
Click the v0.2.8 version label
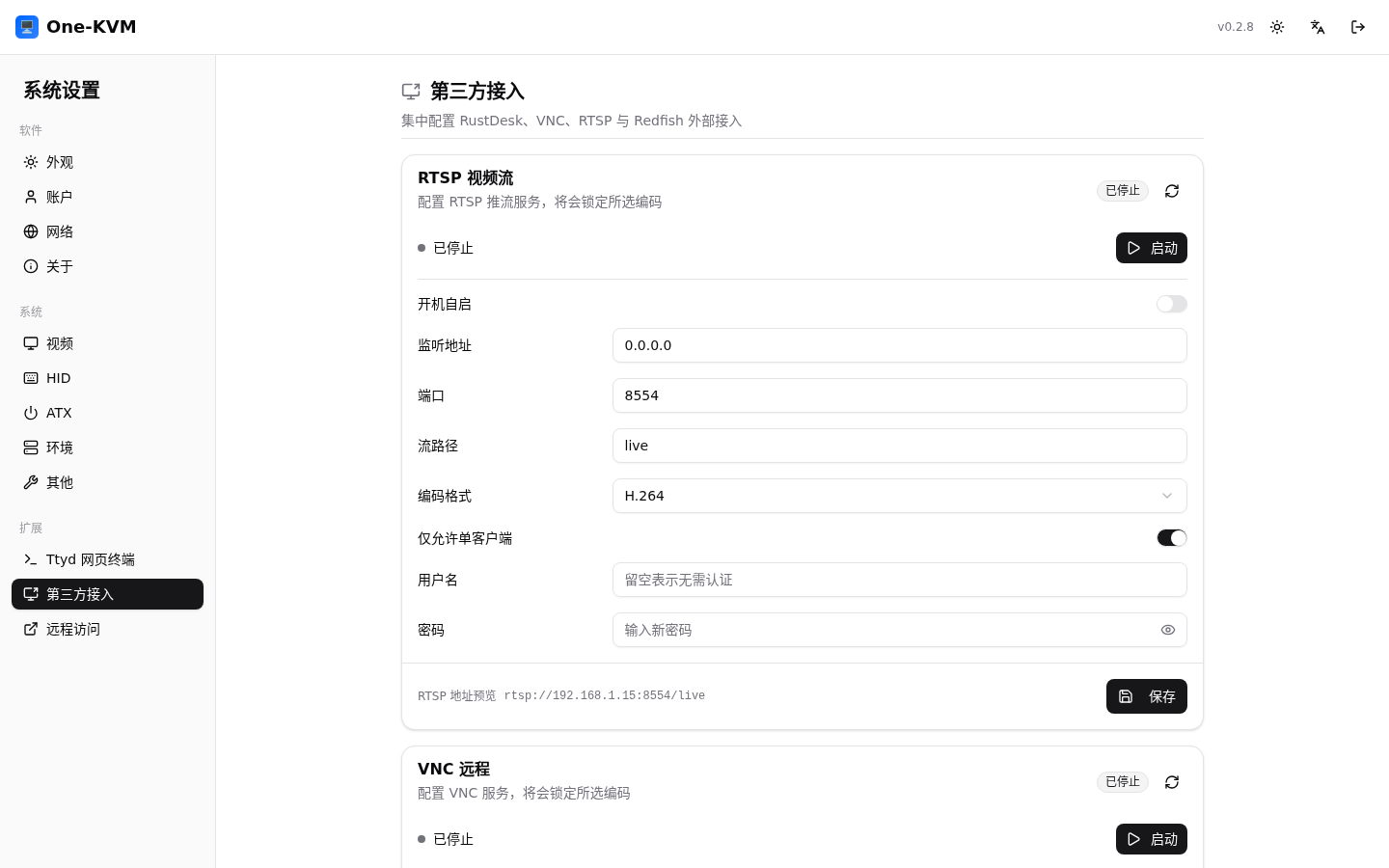(x=1236, y=27)
